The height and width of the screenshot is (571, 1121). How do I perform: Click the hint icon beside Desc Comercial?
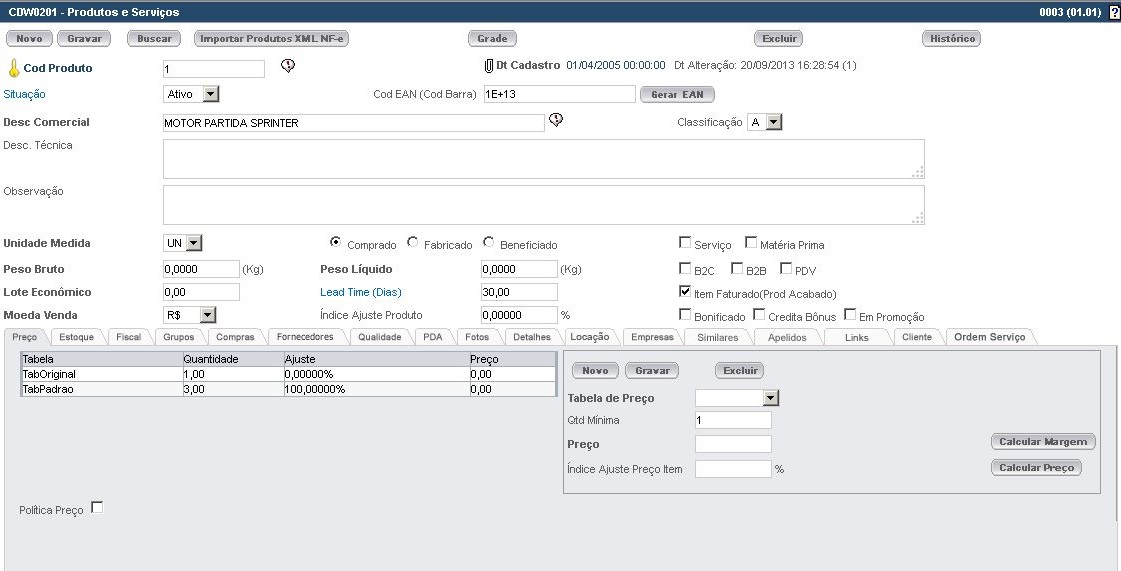click(x=557, y=121)
